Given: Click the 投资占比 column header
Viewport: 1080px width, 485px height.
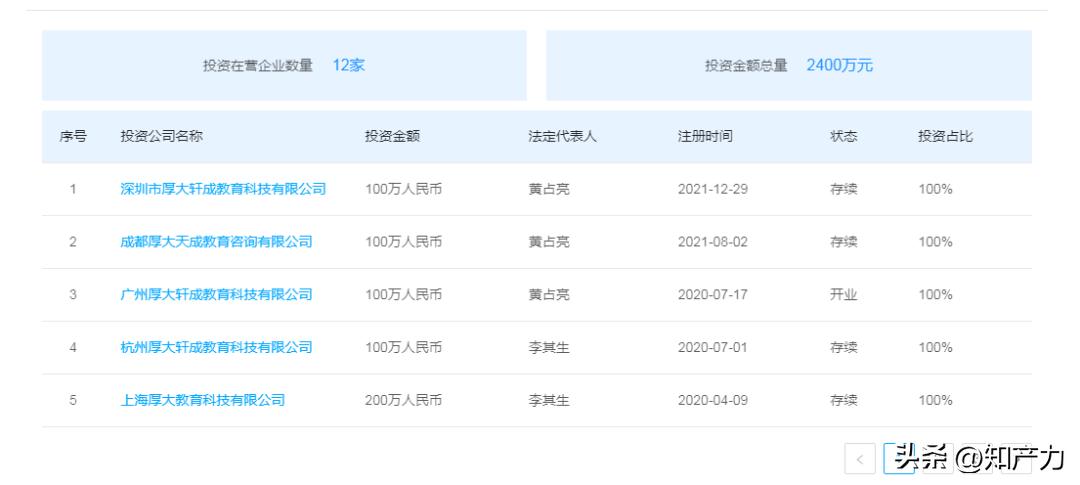Looking at the screenshot, I should pos(946,136).
